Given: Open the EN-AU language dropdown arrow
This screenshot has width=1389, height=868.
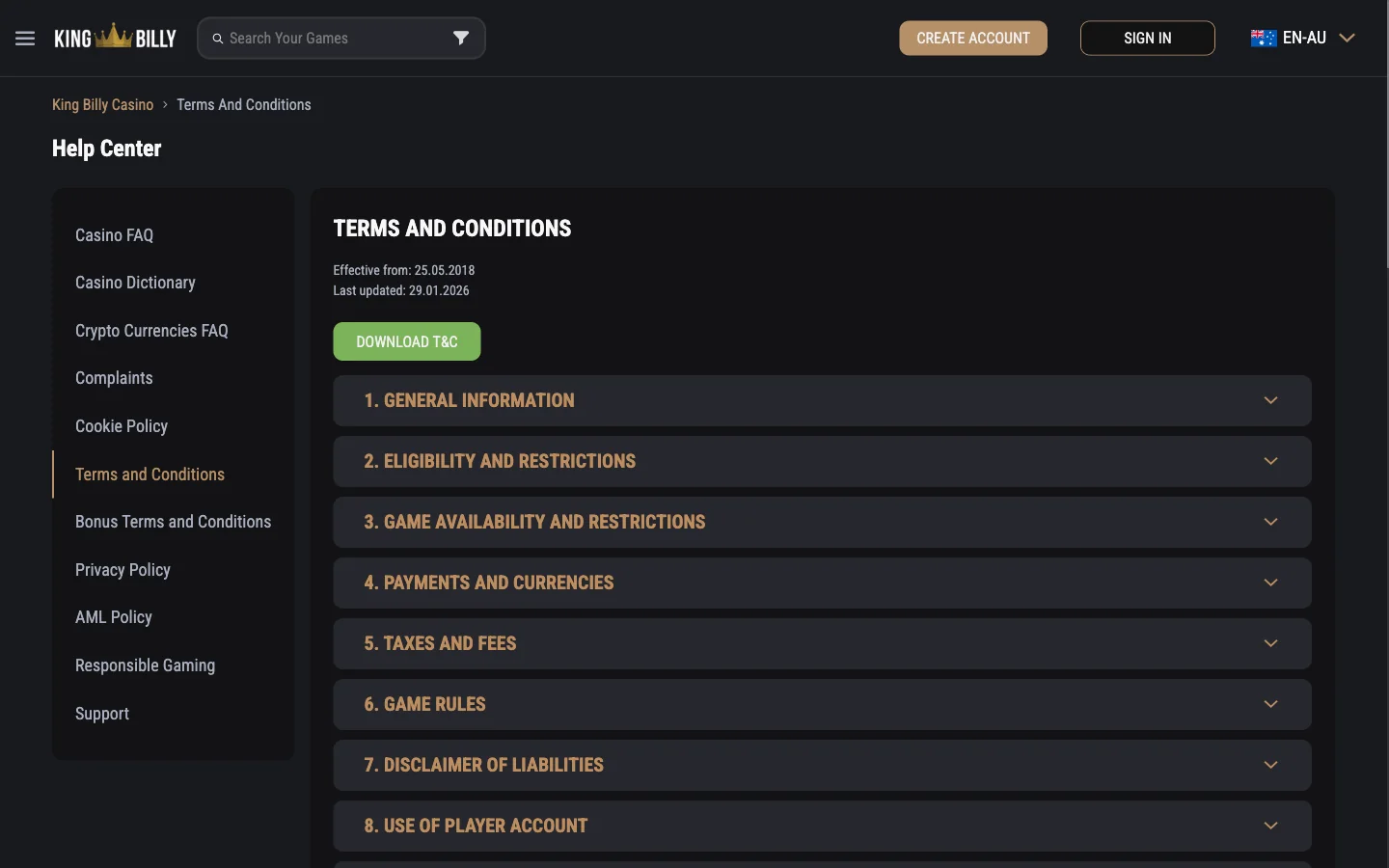Looking at the screenshot, I should click(x=1348, y=38).
